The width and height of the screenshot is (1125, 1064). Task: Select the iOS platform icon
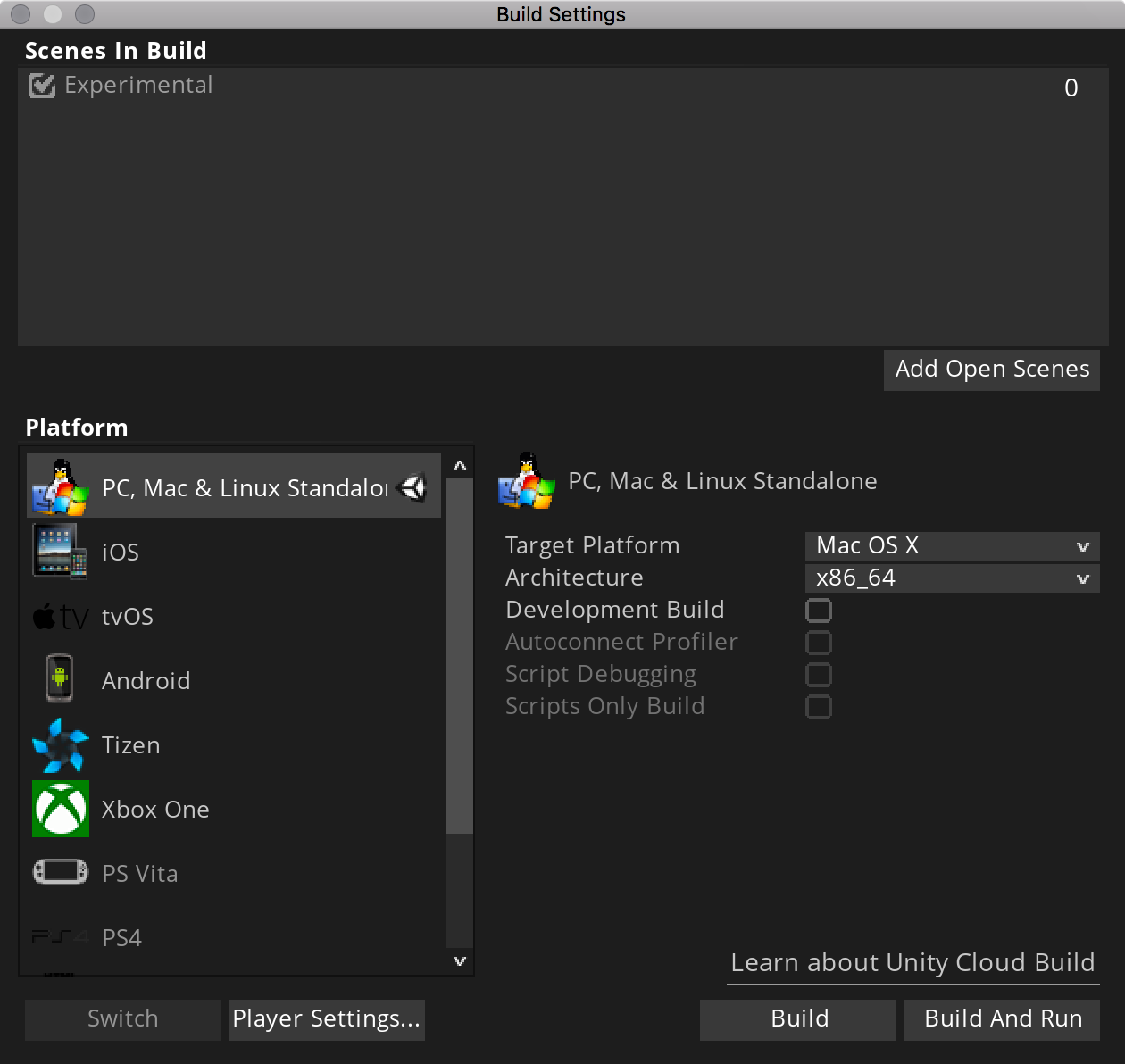click(x=59, y=551)
